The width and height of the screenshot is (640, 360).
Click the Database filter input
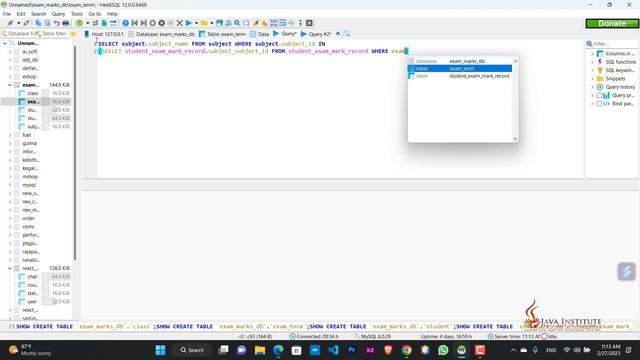(17, 34)
